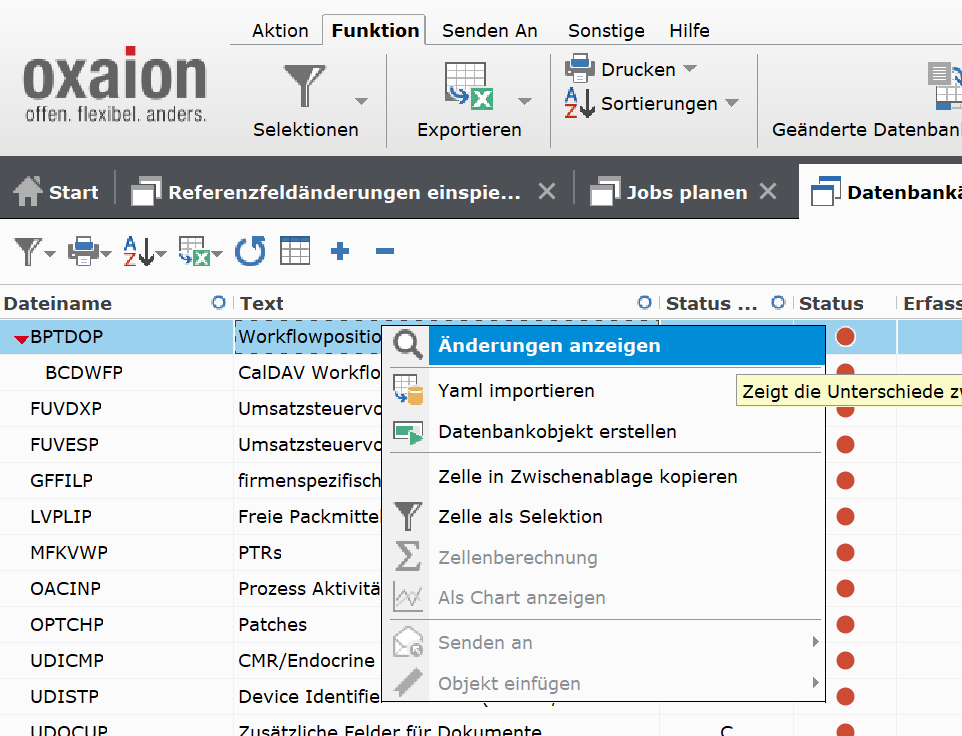Choose 'Datenbankobjekt erstellen' from the context menu
This screenshot has width=962, height=736.
557,432
